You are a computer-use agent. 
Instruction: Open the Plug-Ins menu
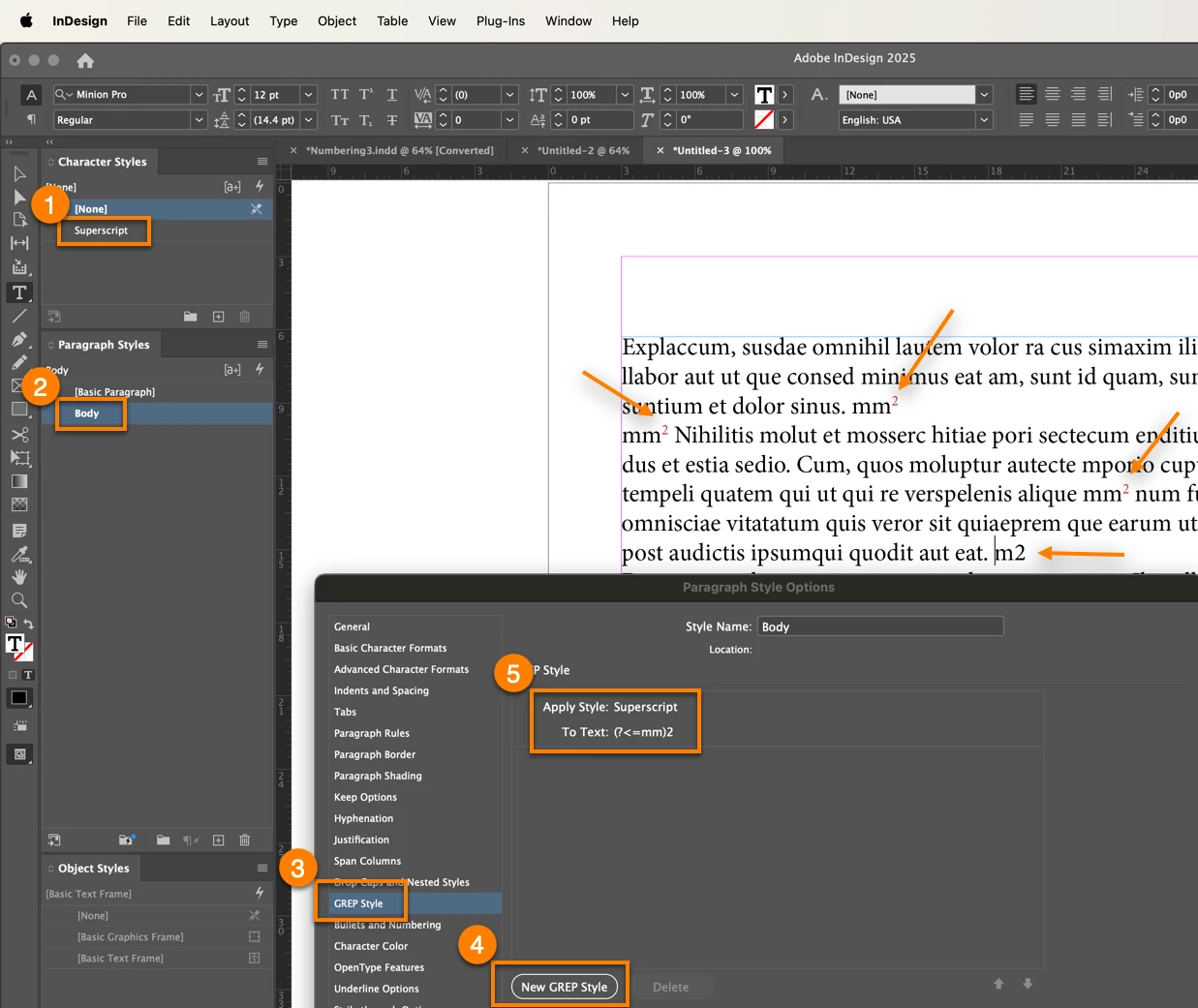[x=501, y=20]
